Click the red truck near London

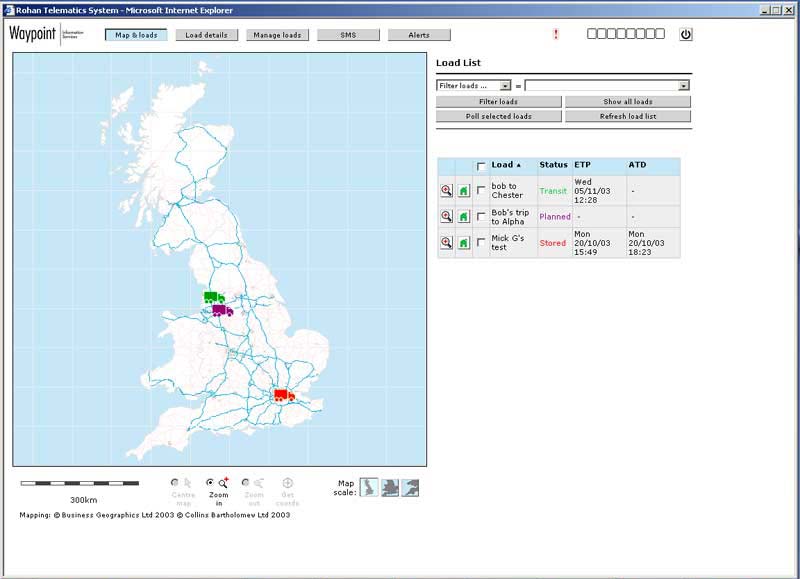(x=284, y=395)
